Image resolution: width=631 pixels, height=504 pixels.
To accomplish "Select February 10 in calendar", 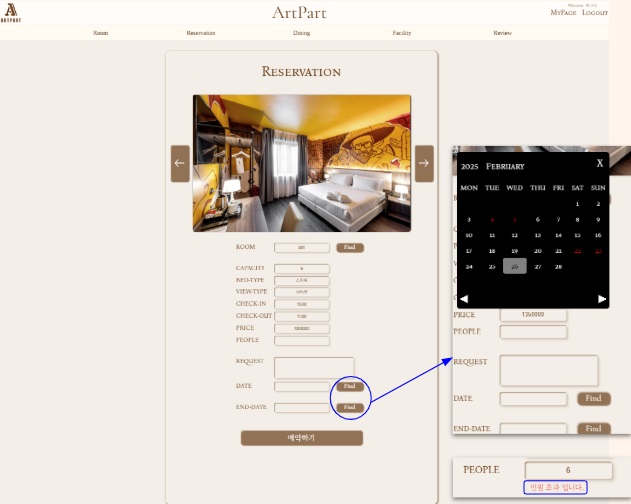I will coord(469,235).
